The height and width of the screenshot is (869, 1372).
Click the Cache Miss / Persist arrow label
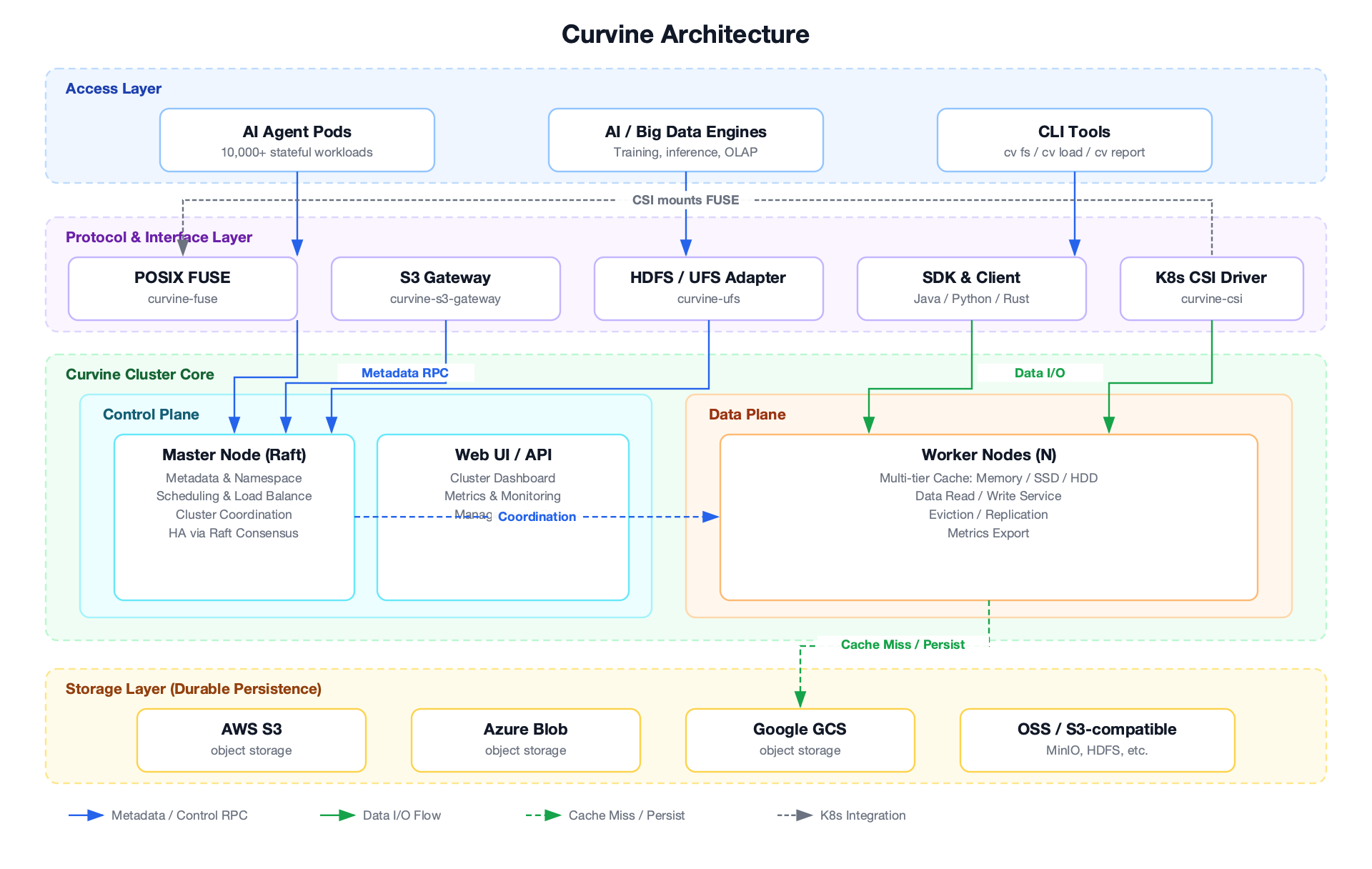pos(903,645)
